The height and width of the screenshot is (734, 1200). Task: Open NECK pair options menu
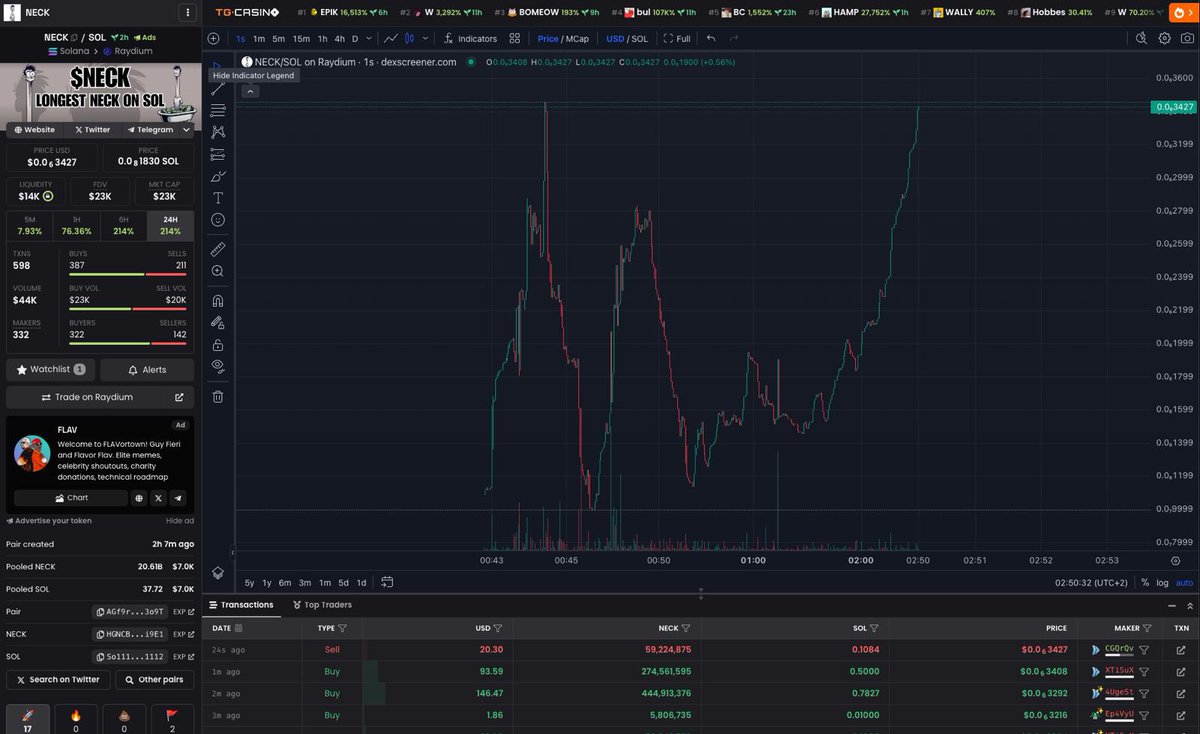pyautogui.click(x=187, y=13)
